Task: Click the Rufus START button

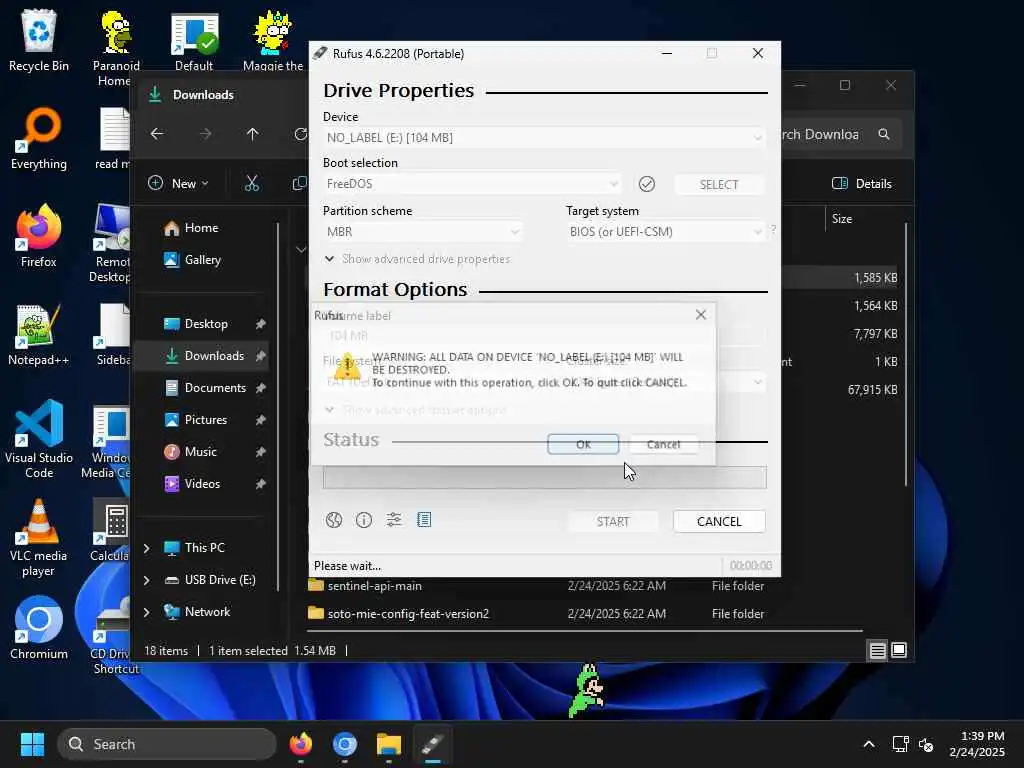Action: (x=613, y=521)
